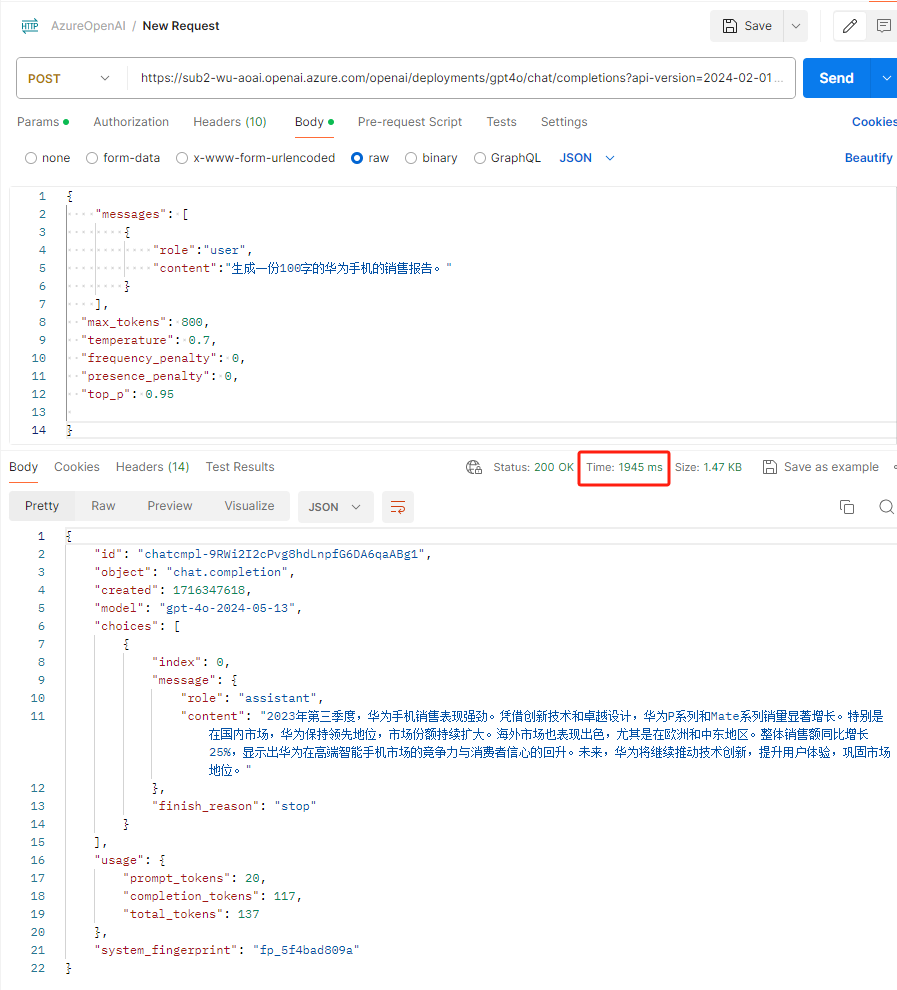The width and height of the screenshot is (897, 990).
Task: Switch to Preview response view
Action: [170, 506]
